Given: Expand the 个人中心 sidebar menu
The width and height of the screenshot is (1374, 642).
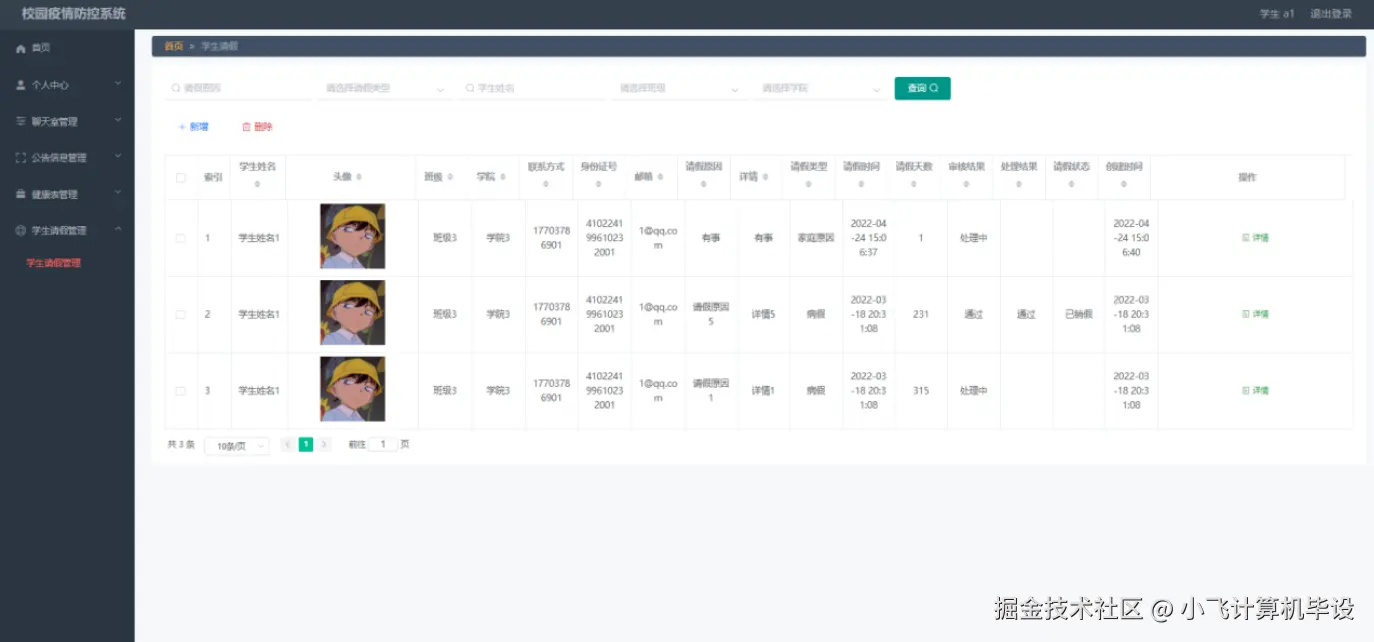Looking at the screenshot, I should pos(67,85).
